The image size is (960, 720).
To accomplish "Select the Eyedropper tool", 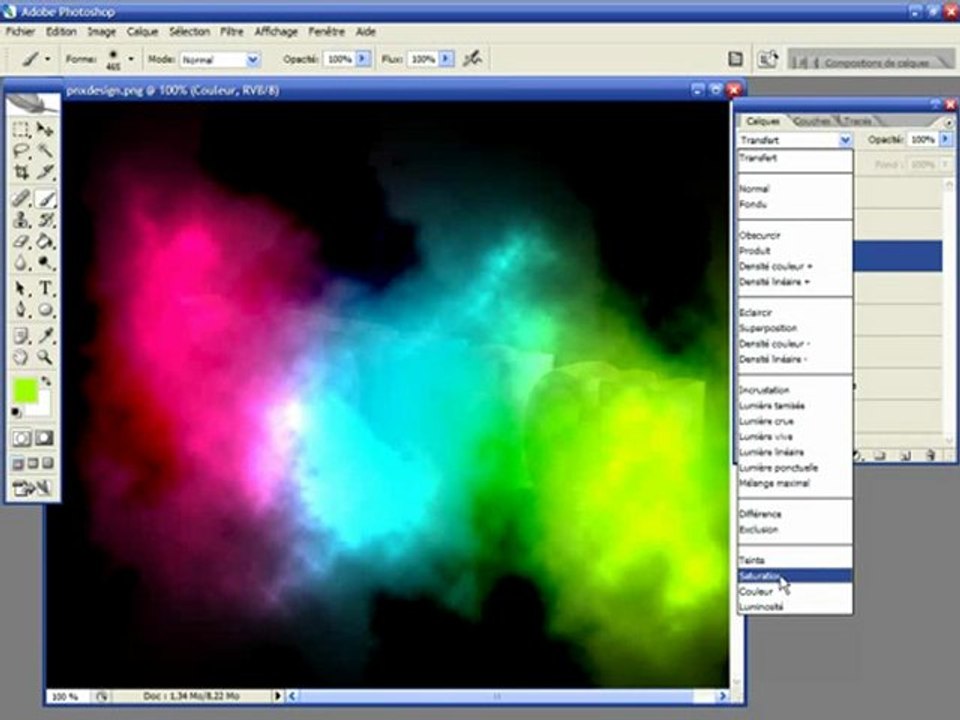I will pos(45,335).
